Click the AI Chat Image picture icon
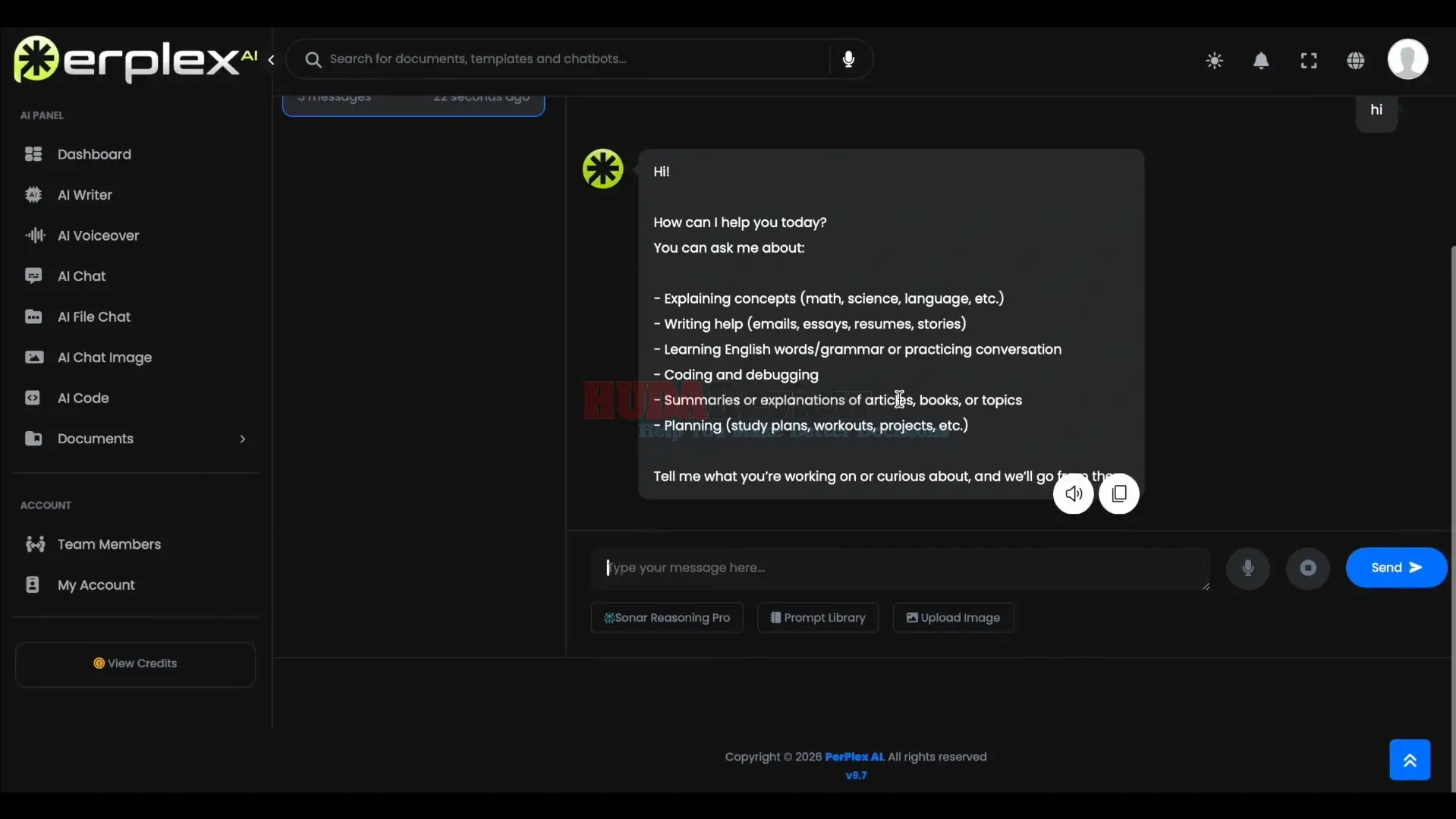 (34, 358)
